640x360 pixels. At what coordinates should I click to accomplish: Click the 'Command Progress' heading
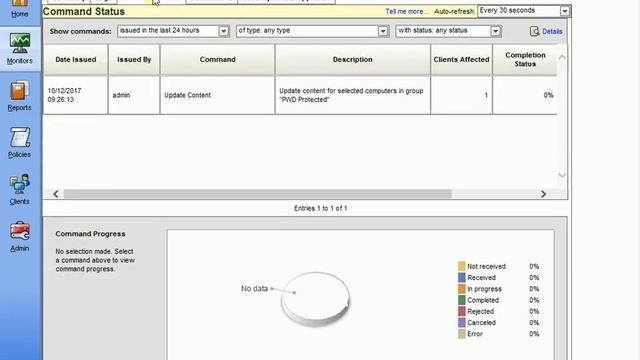tap(90, 234)
